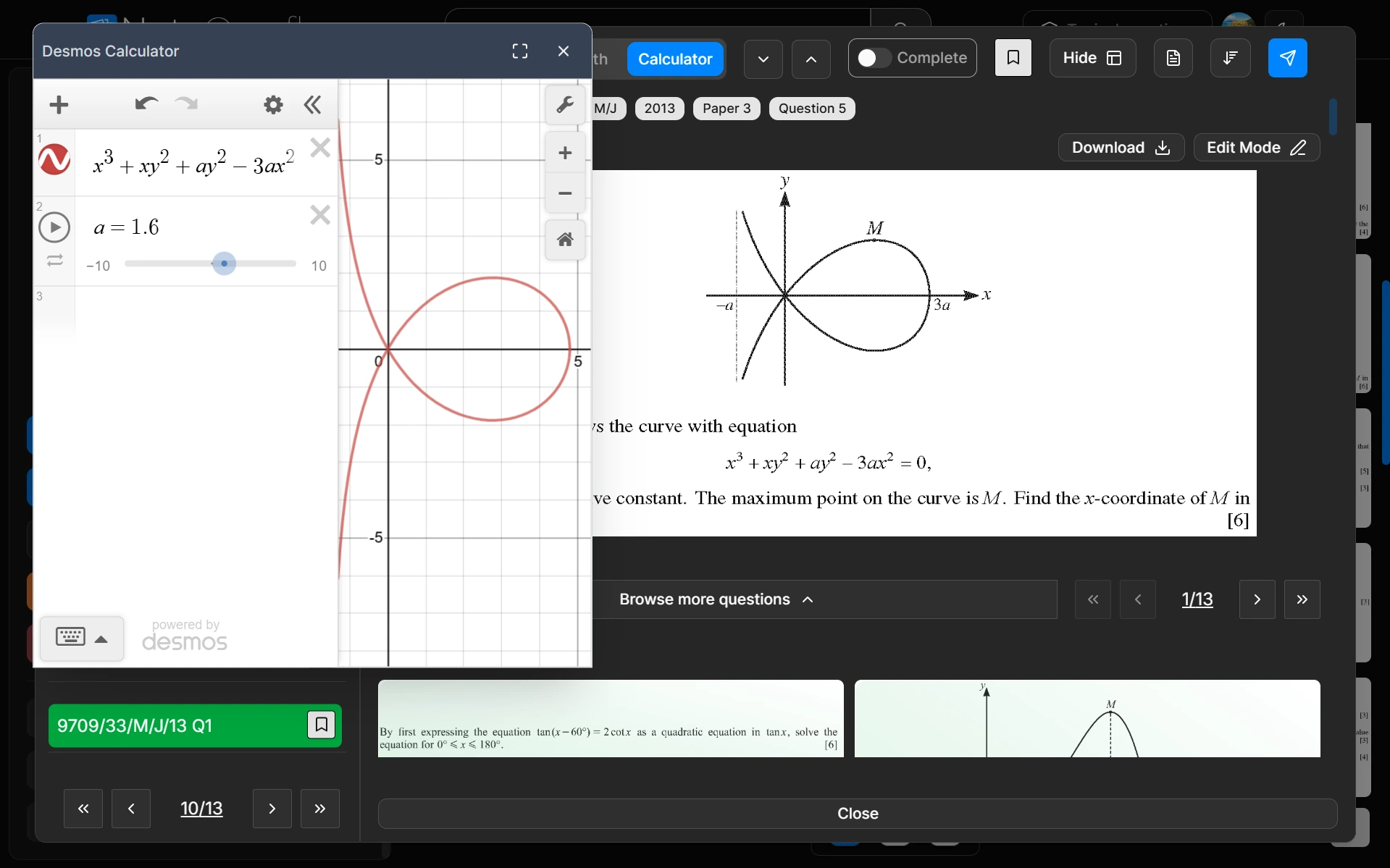Go to previous in 1/13 pager
Screen dimensions: 1390x868
pyautogui.click(x=1138, y=599)
